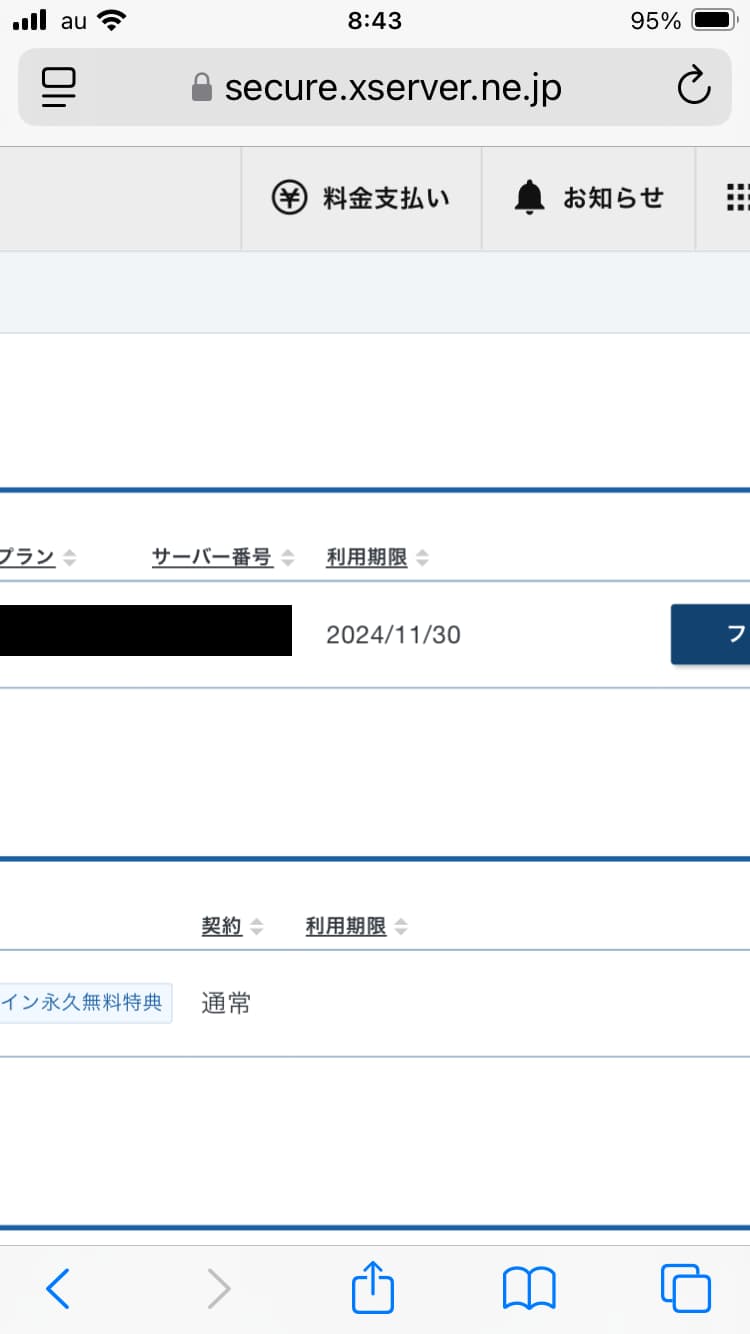
Task: Reload the page in Safari
Action: [694, 87]
